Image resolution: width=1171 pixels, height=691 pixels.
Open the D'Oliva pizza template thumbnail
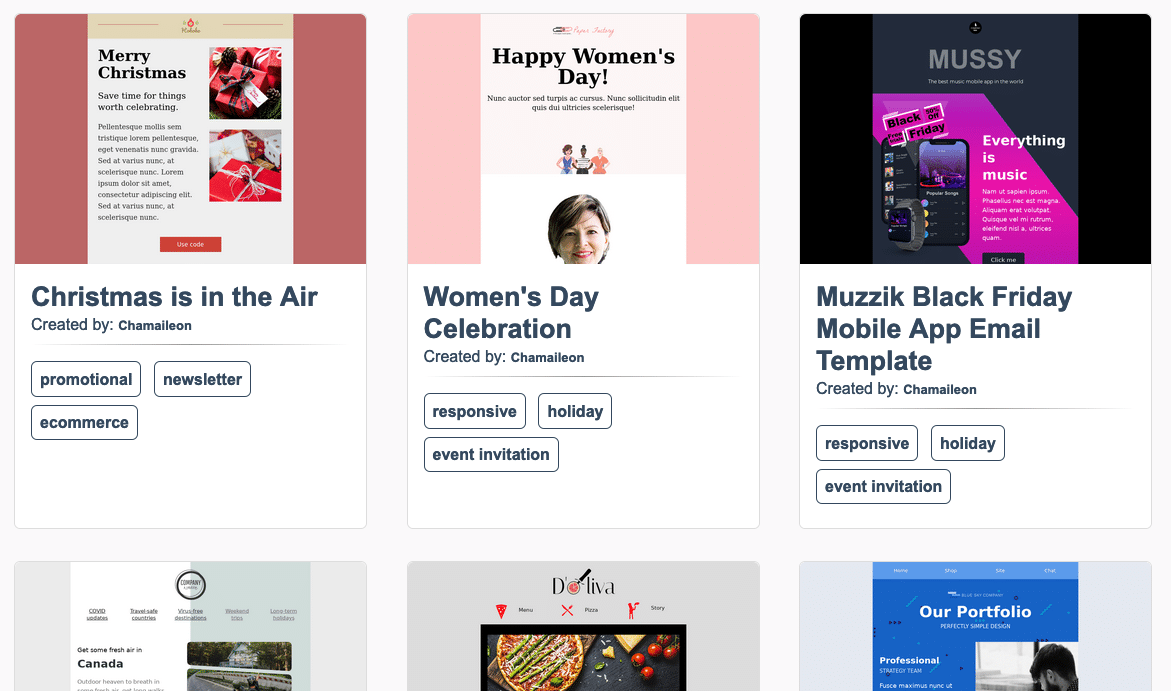tap(583, 626)
